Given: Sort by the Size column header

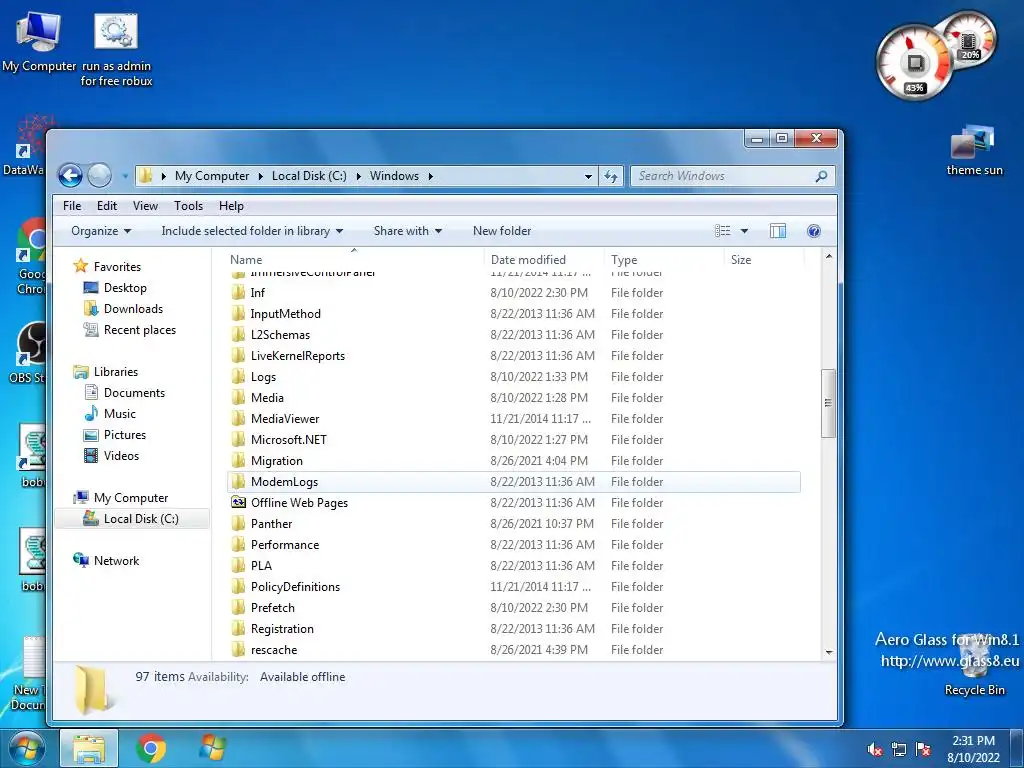Looking at the screenshot, I should coord(741,259).
